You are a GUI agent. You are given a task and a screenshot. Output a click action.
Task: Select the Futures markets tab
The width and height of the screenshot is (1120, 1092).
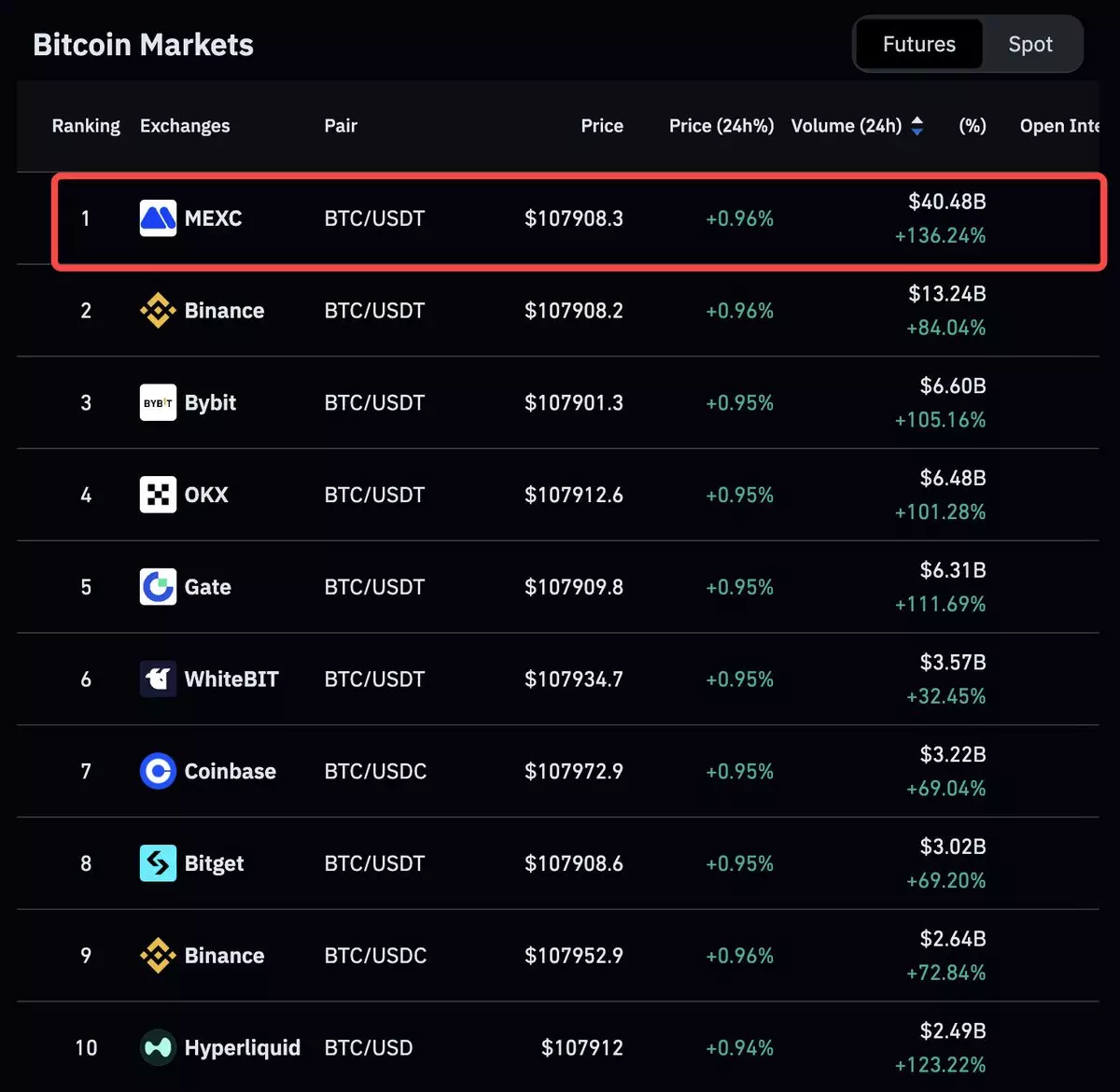(918, 44)
